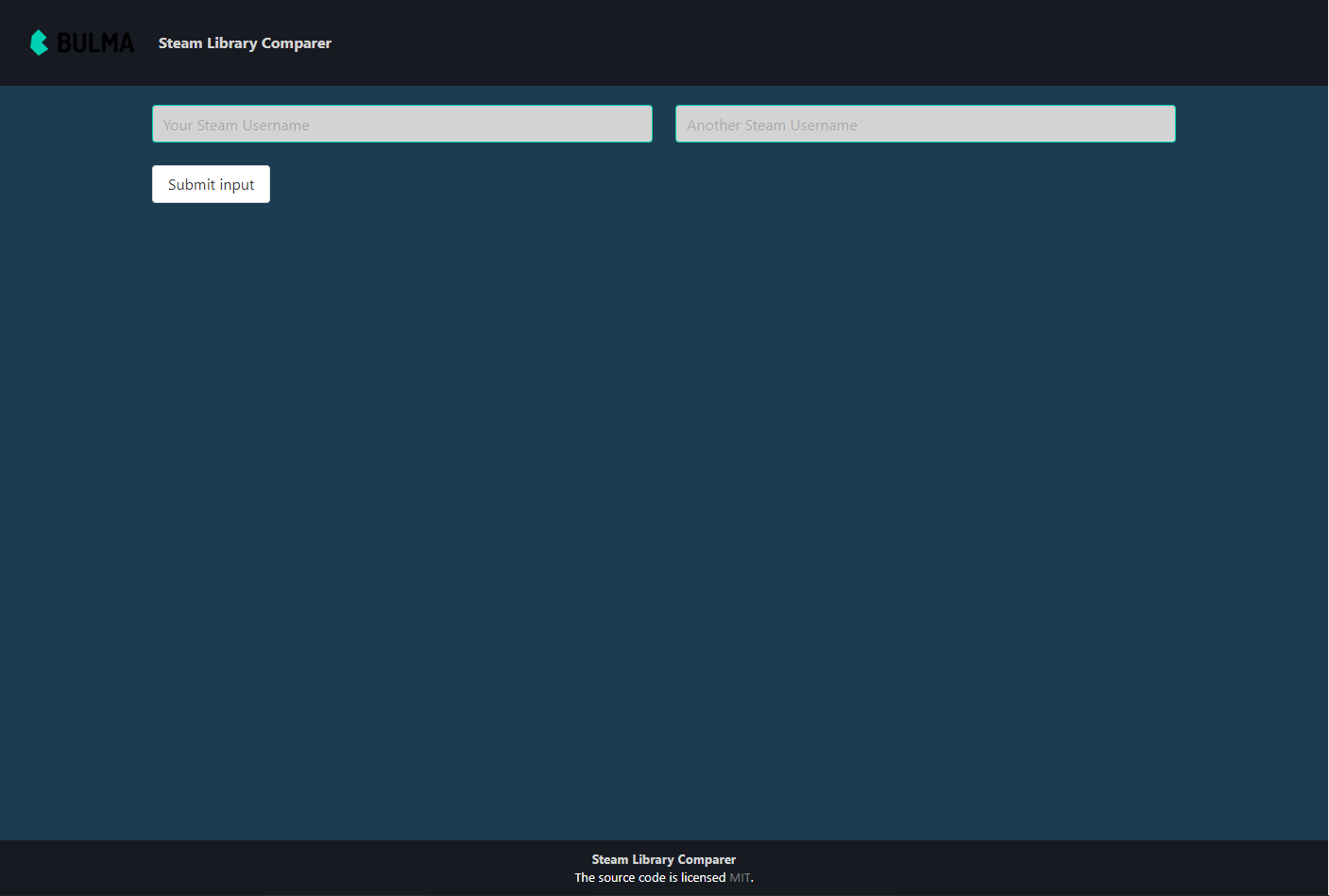Focus the Another Steam Username field

tap(926, 124)
